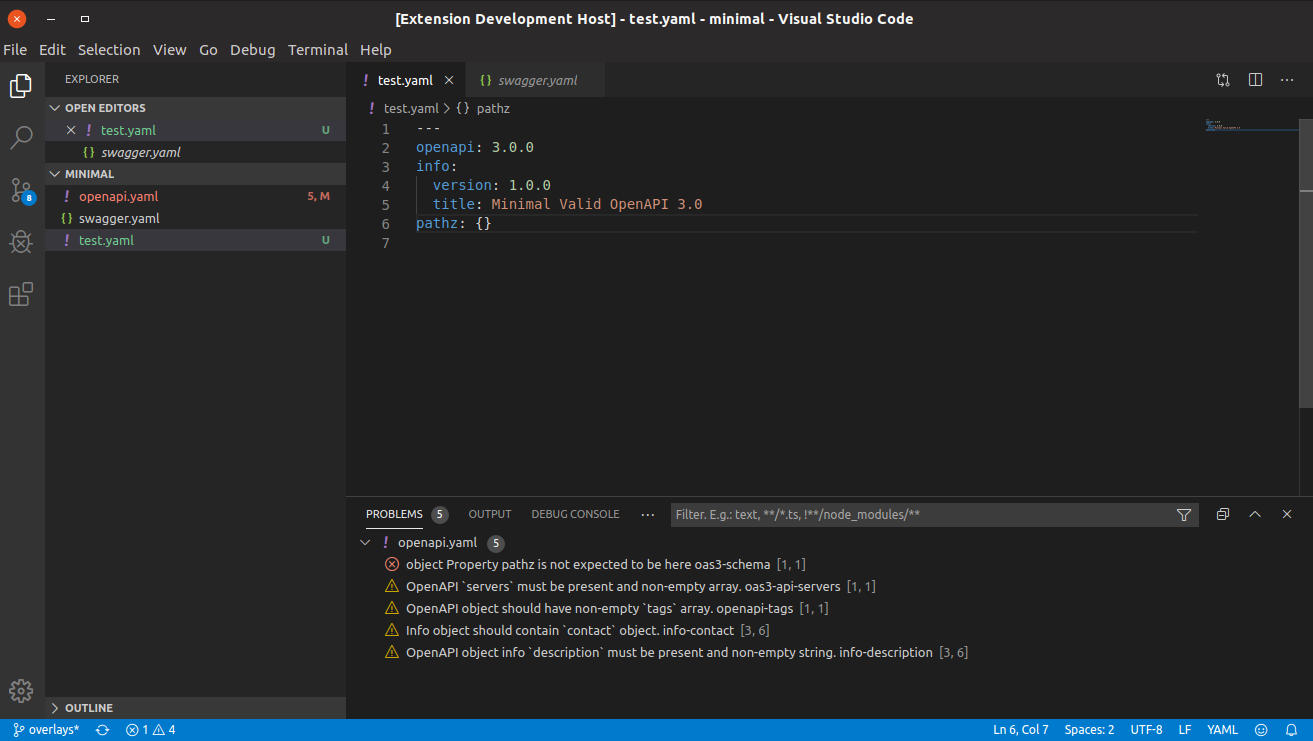Click line 5 title text in editor
Image resolution: width=1313 pixels, height=741 pixels.
click(x=567, y=204)
